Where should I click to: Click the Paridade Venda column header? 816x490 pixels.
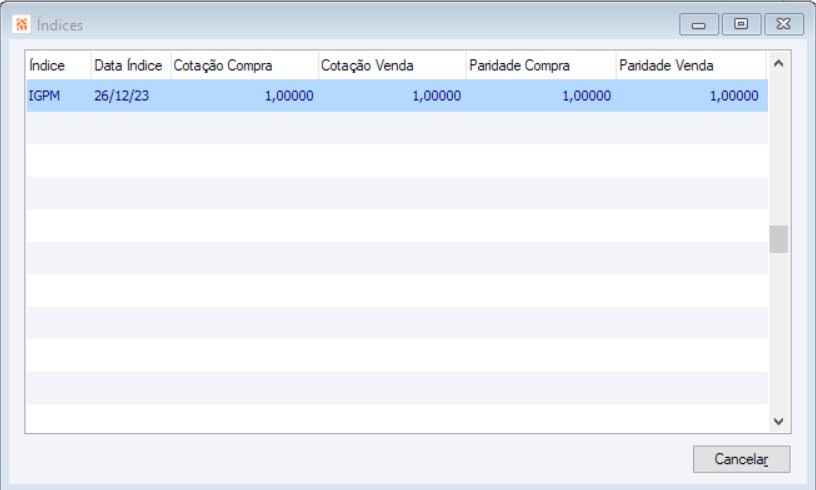[691, 66]
